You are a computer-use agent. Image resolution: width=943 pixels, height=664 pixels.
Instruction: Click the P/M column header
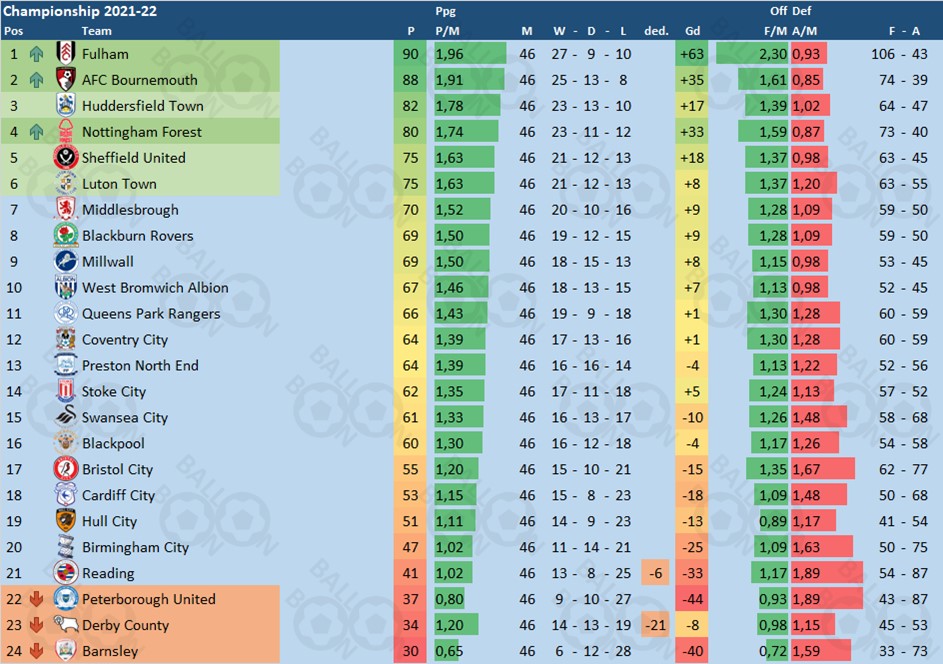pyautogui.click(x=447, y=31)
